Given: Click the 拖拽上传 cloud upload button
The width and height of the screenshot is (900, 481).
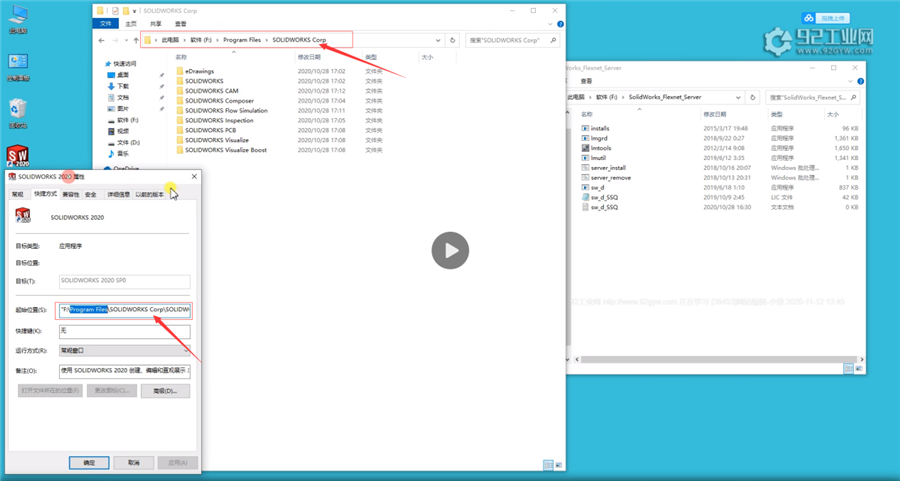Looking at the screenshot, I should 826,18.
